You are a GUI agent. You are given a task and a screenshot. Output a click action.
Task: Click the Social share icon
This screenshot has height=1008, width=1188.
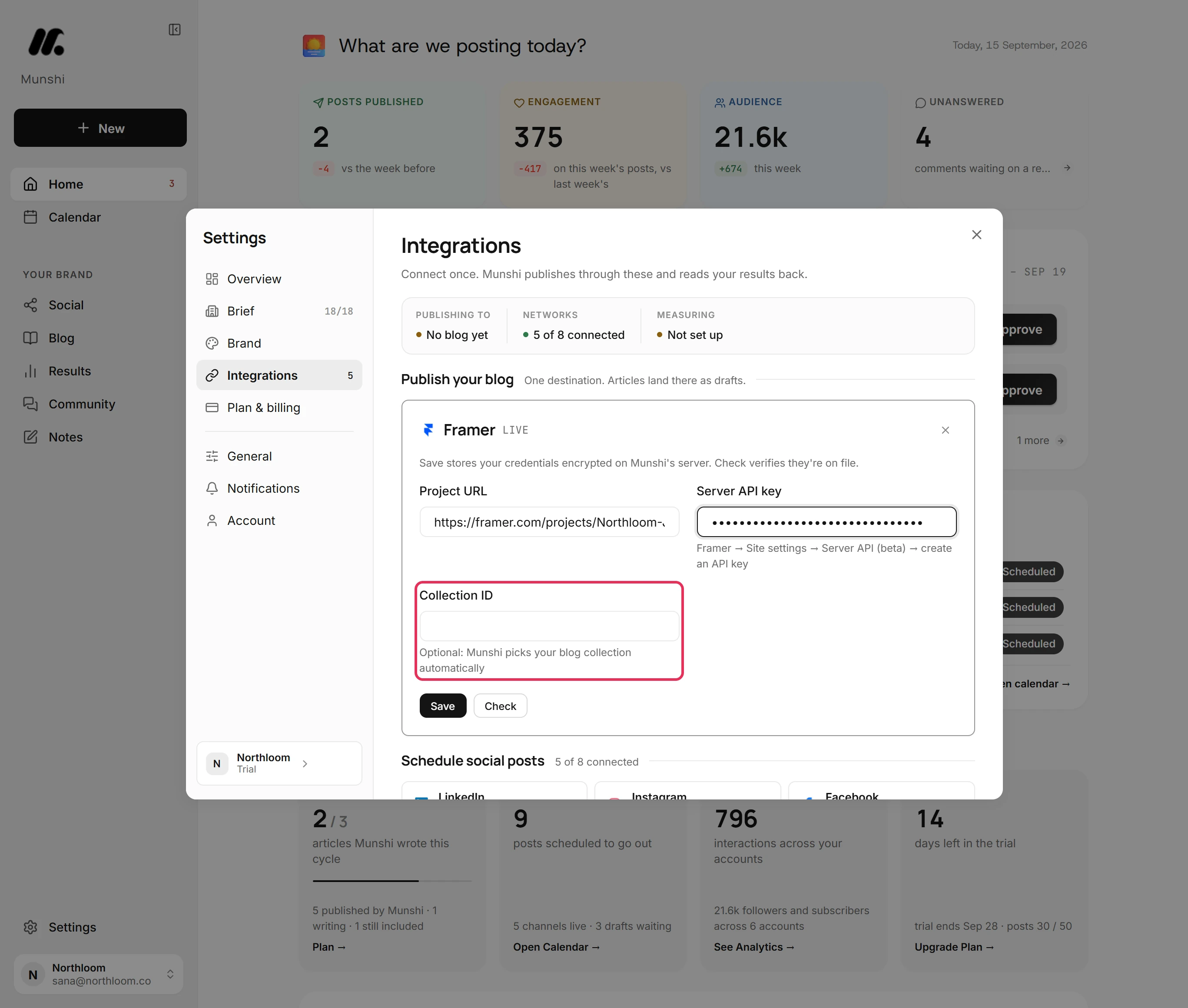[x=30, y=305]
